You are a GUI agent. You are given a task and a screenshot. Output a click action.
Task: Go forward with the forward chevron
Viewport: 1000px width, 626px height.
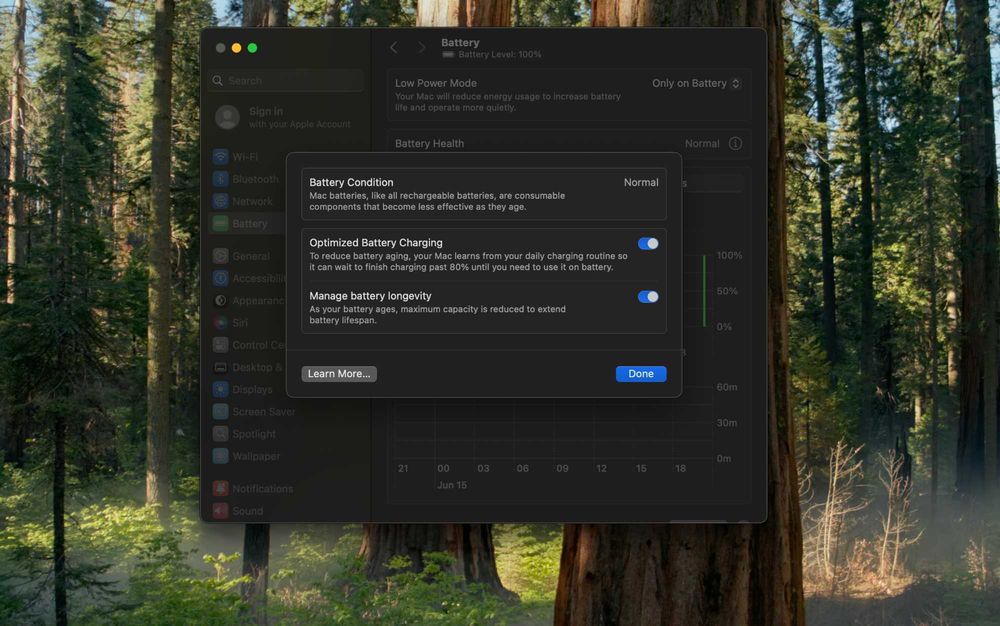click(x=422, y=48)
